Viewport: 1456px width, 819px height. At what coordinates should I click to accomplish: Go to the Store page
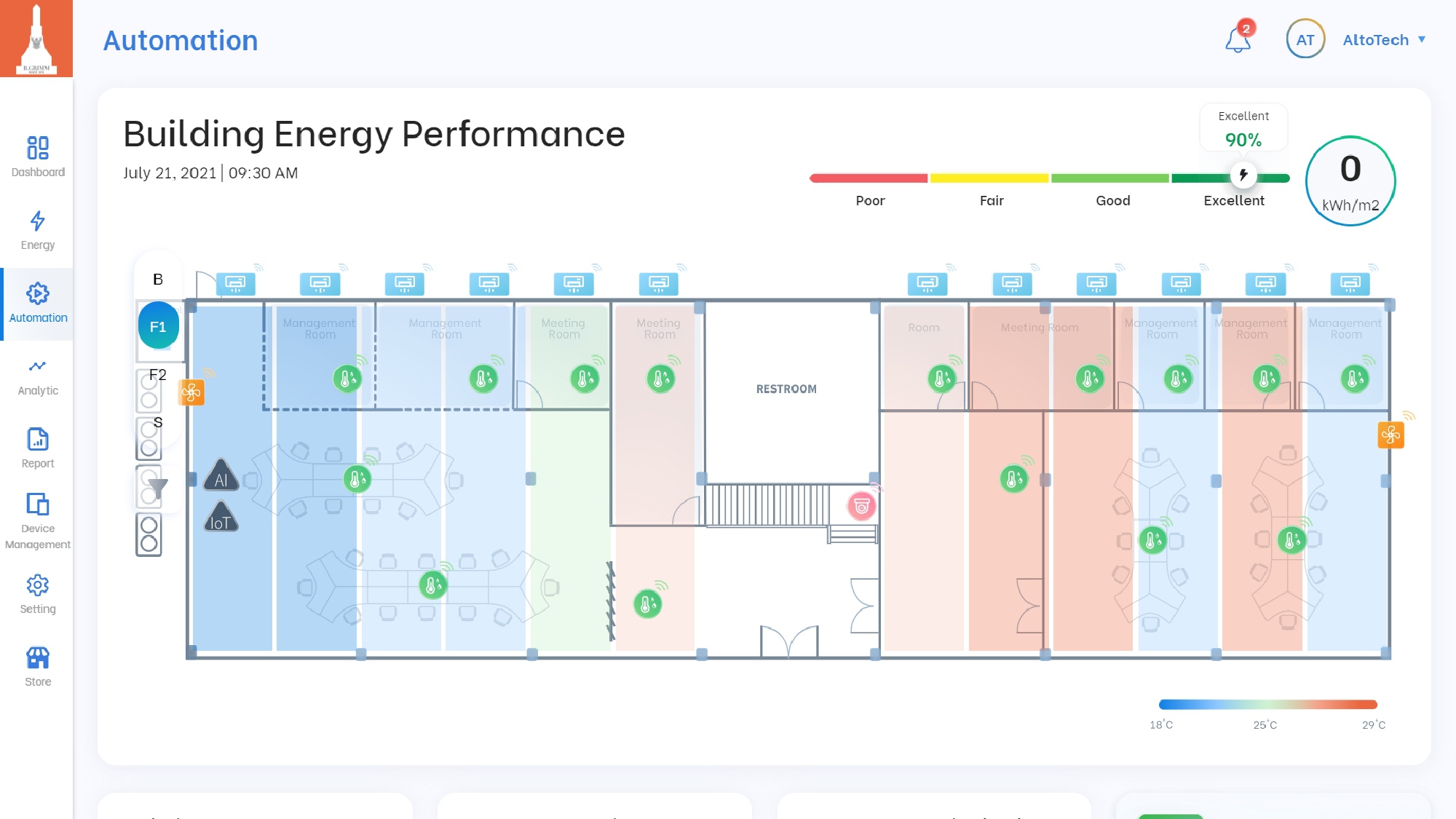37,664
